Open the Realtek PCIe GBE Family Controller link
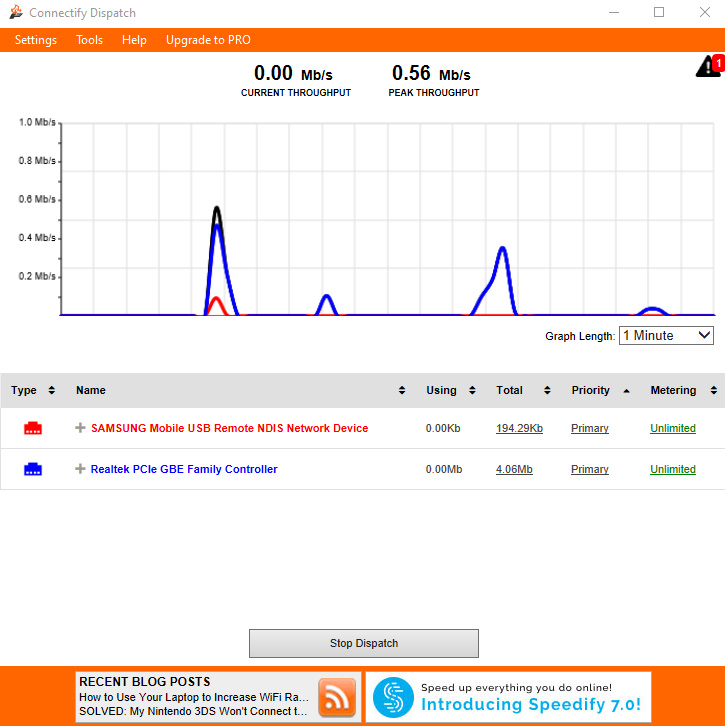Screen dimensions: 725x726 point(184,469)
